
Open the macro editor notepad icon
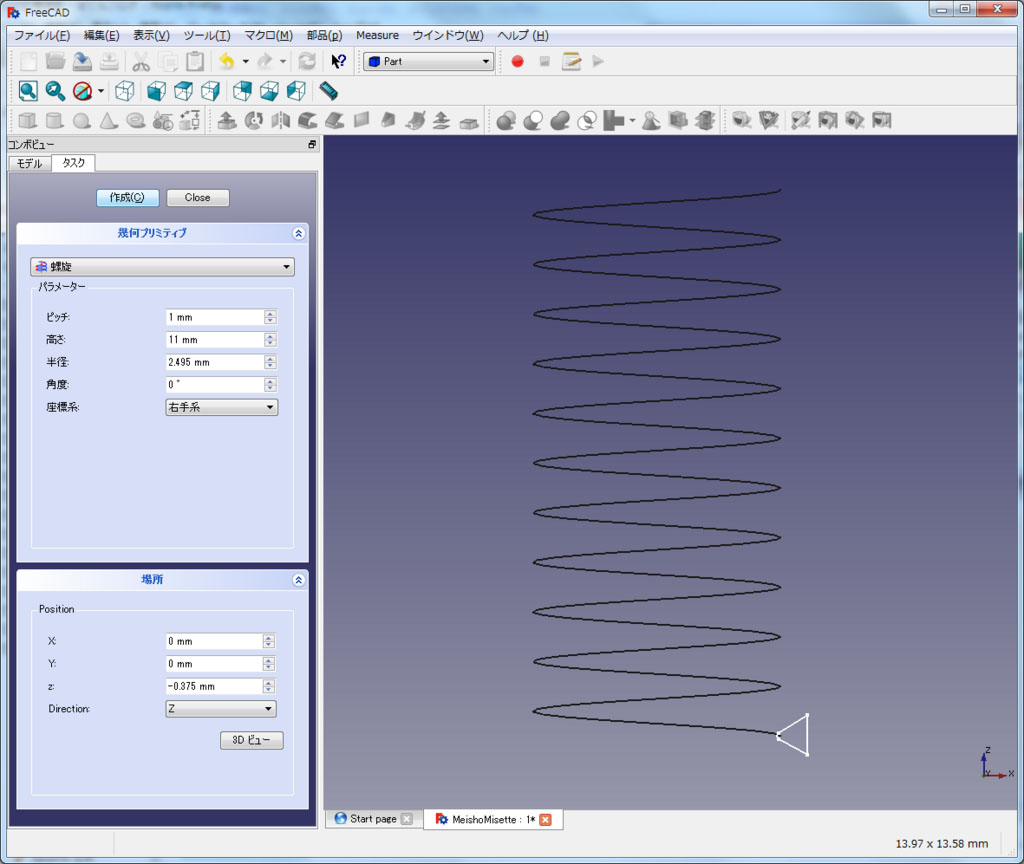(571, 61)
